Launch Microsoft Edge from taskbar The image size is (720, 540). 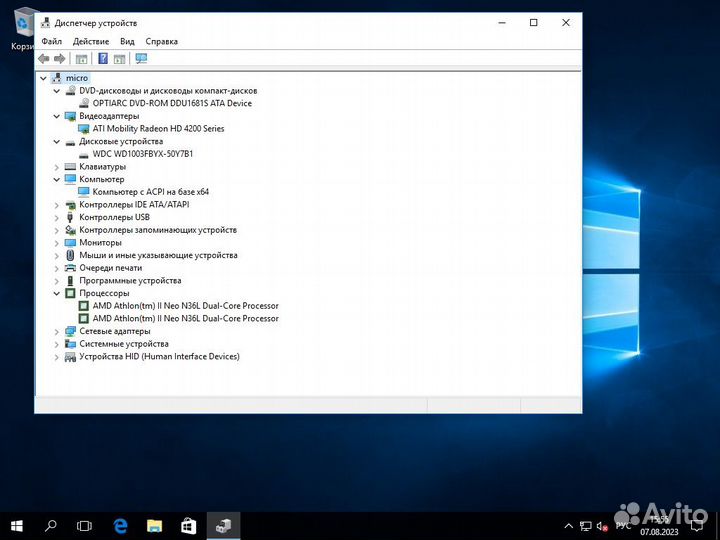pyautogui.click(x=120, y=526)
